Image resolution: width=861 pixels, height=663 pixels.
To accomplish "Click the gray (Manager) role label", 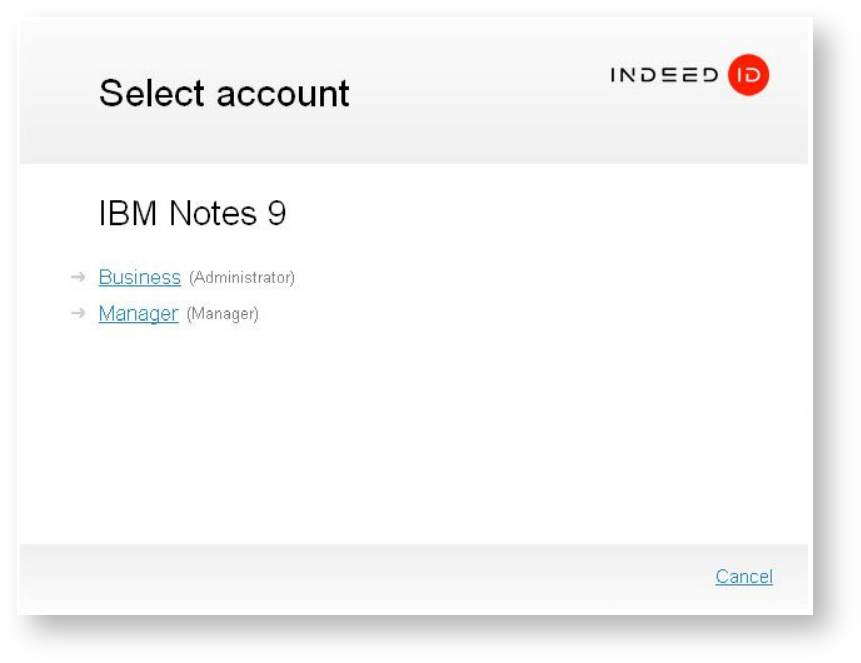I will [222, 315].
